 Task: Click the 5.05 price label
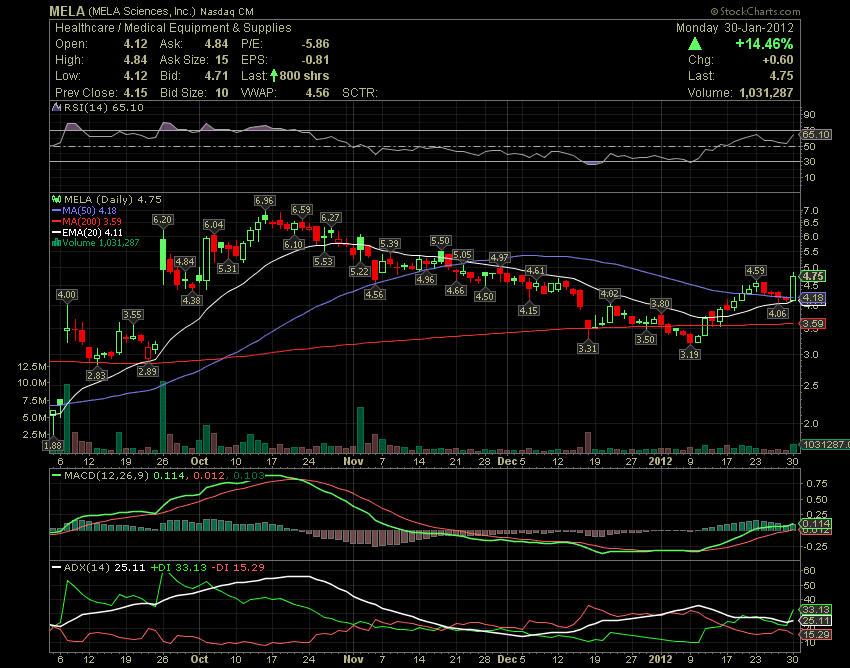tap(462, 255)
